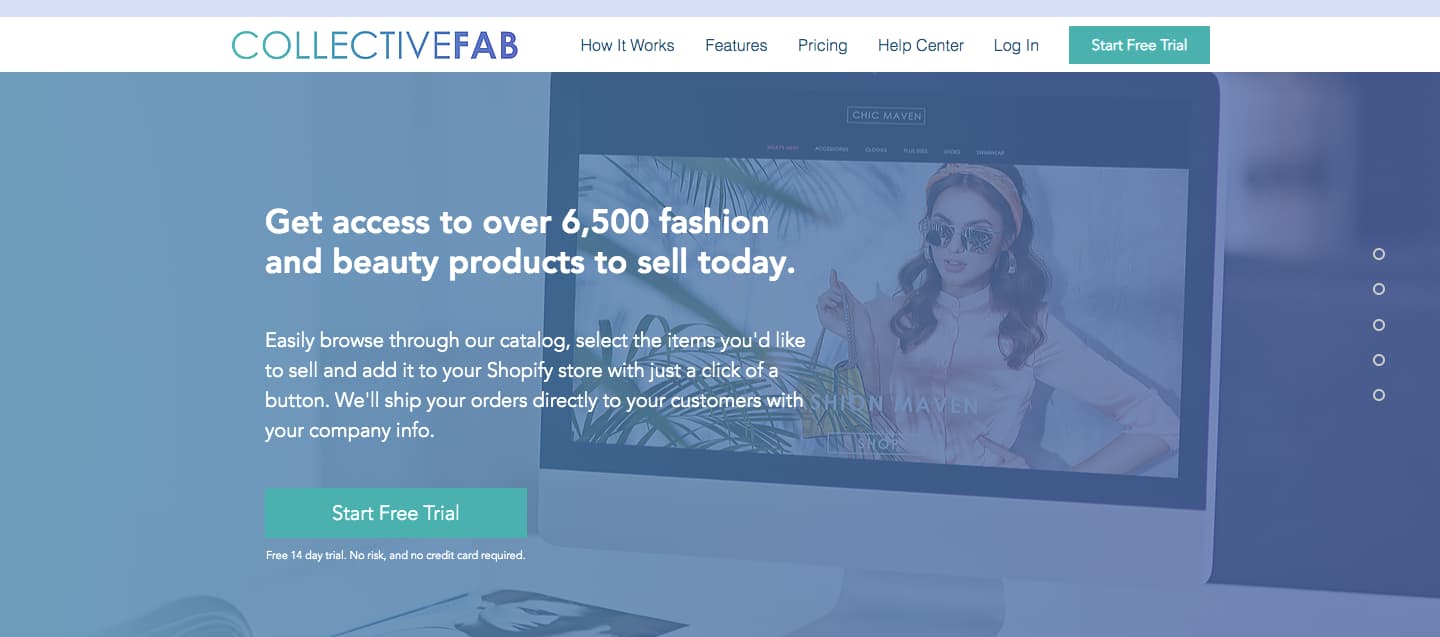1440x637 pixels.
Task: Visit the Help Center link
Action: click(920, 45)
